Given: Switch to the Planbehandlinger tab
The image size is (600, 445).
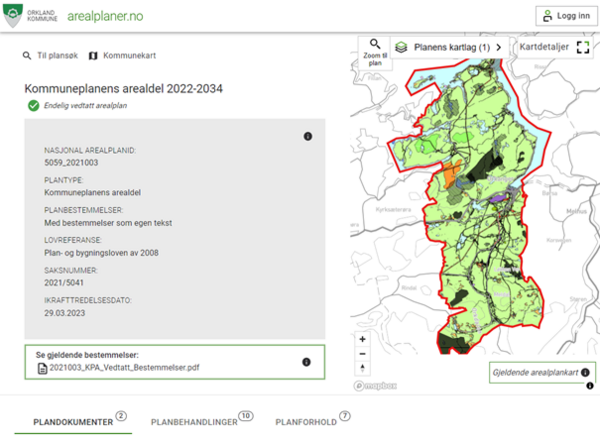Looking at the screenshot, I should (x=195, y=423).
